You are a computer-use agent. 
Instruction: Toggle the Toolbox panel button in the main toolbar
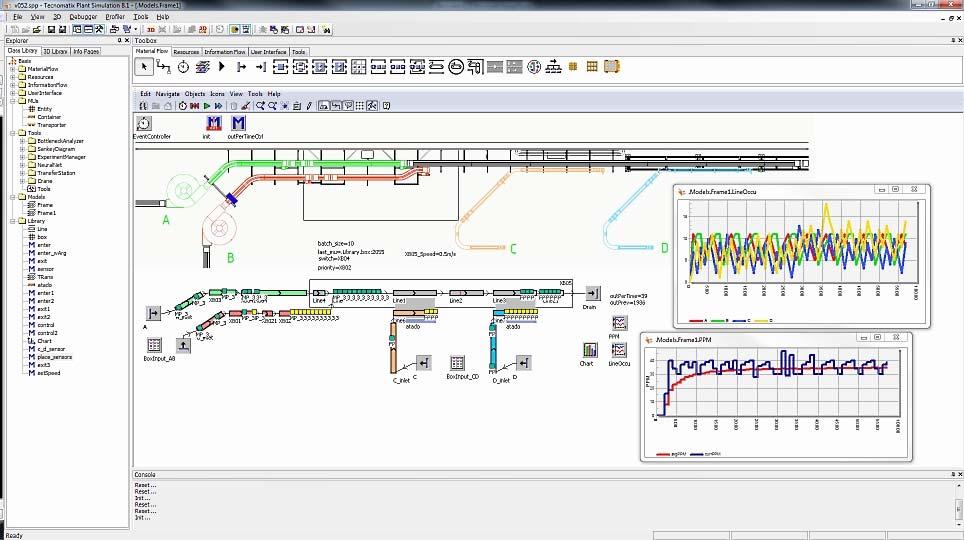[x=88, y=30]
